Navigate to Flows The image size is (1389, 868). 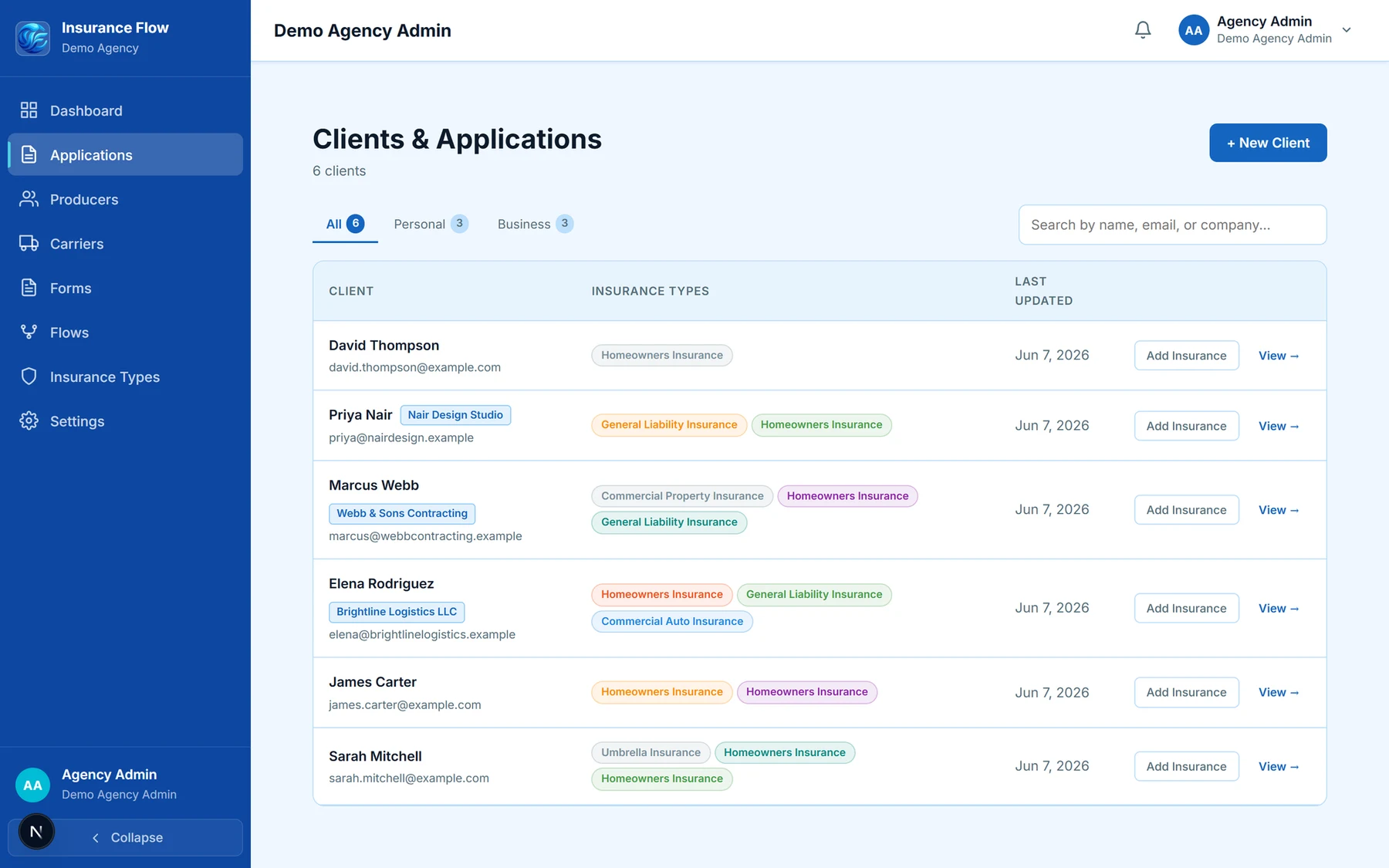click(x=125, y=333)
